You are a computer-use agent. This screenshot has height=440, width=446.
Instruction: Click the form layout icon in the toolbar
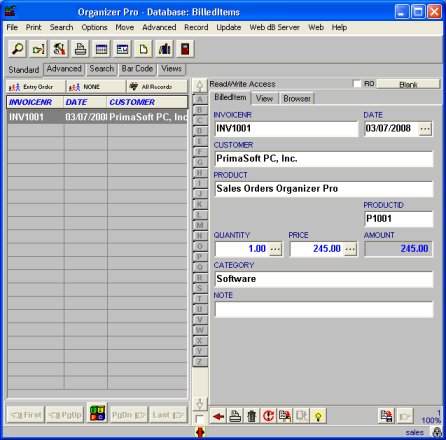click(x=122, y=49)
